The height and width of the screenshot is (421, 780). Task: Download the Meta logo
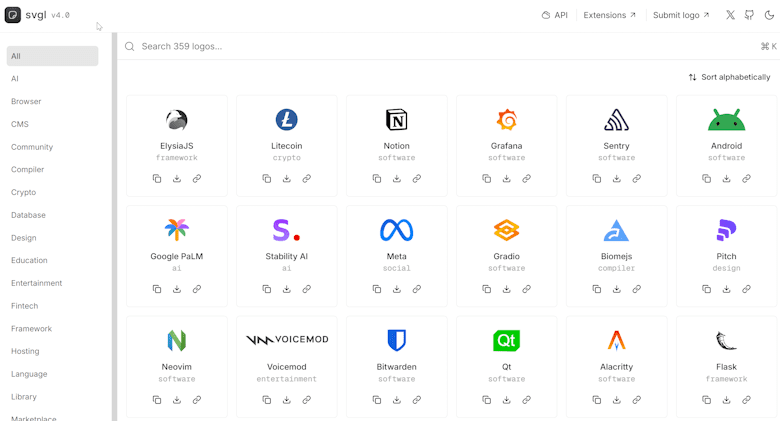[x=396, y=289]
